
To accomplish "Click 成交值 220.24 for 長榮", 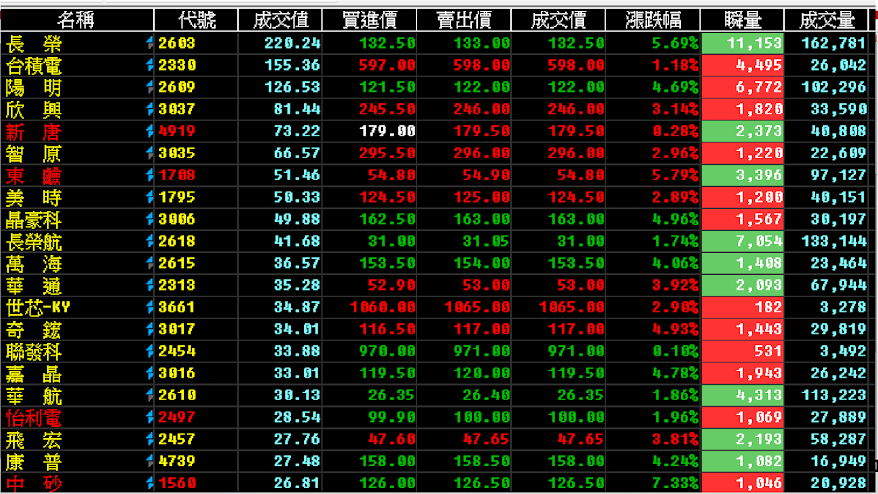I will tap(292, 43).
